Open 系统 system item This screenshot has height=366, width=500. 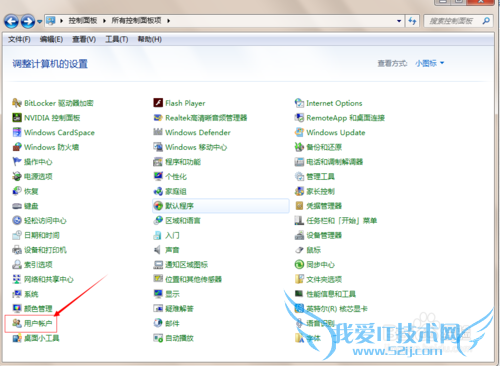coord(25,294)
